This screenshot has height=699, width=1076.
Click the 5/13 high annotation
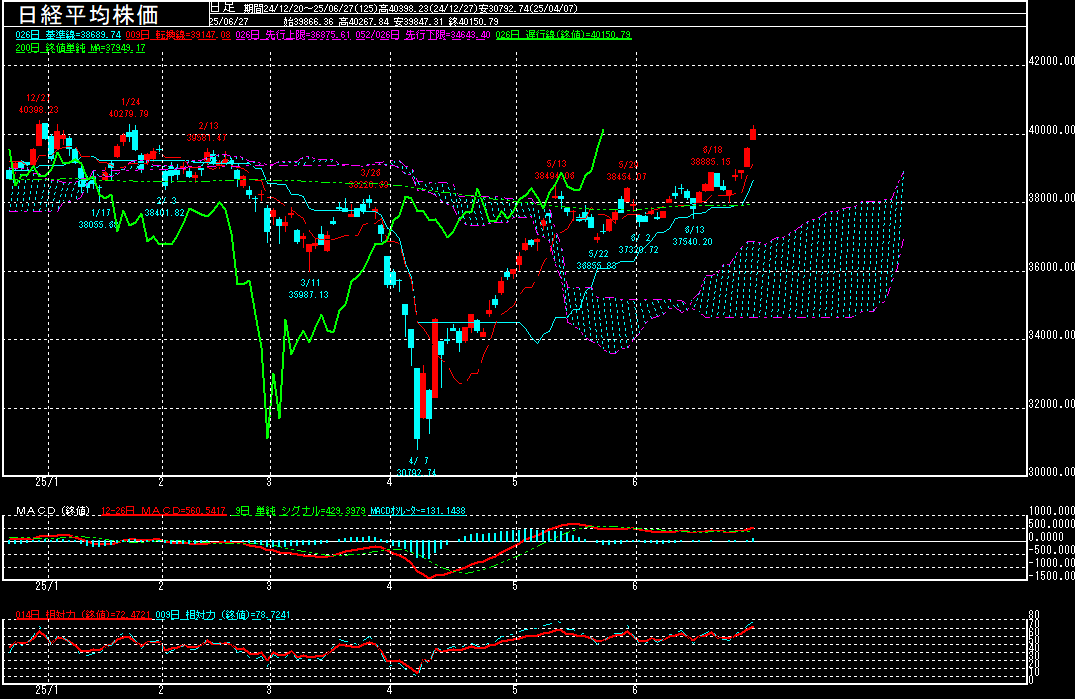click(554, 170)
